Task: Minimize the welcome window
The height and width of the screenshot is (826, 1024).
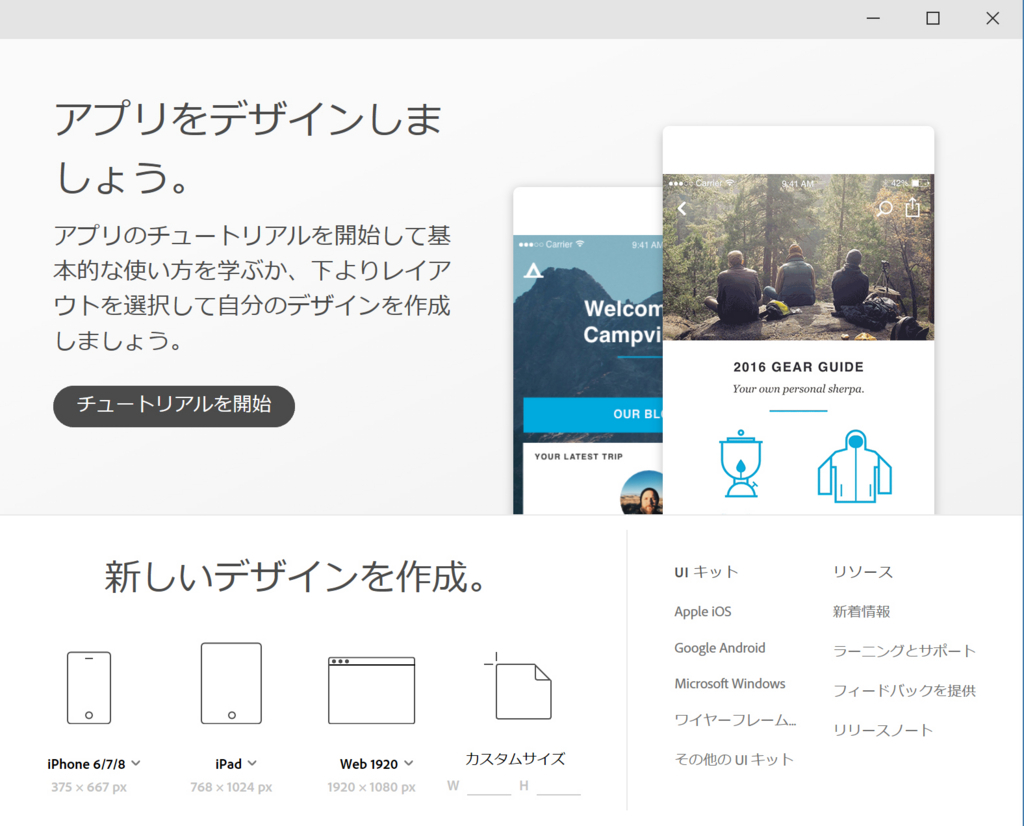Action: [873, 18]
